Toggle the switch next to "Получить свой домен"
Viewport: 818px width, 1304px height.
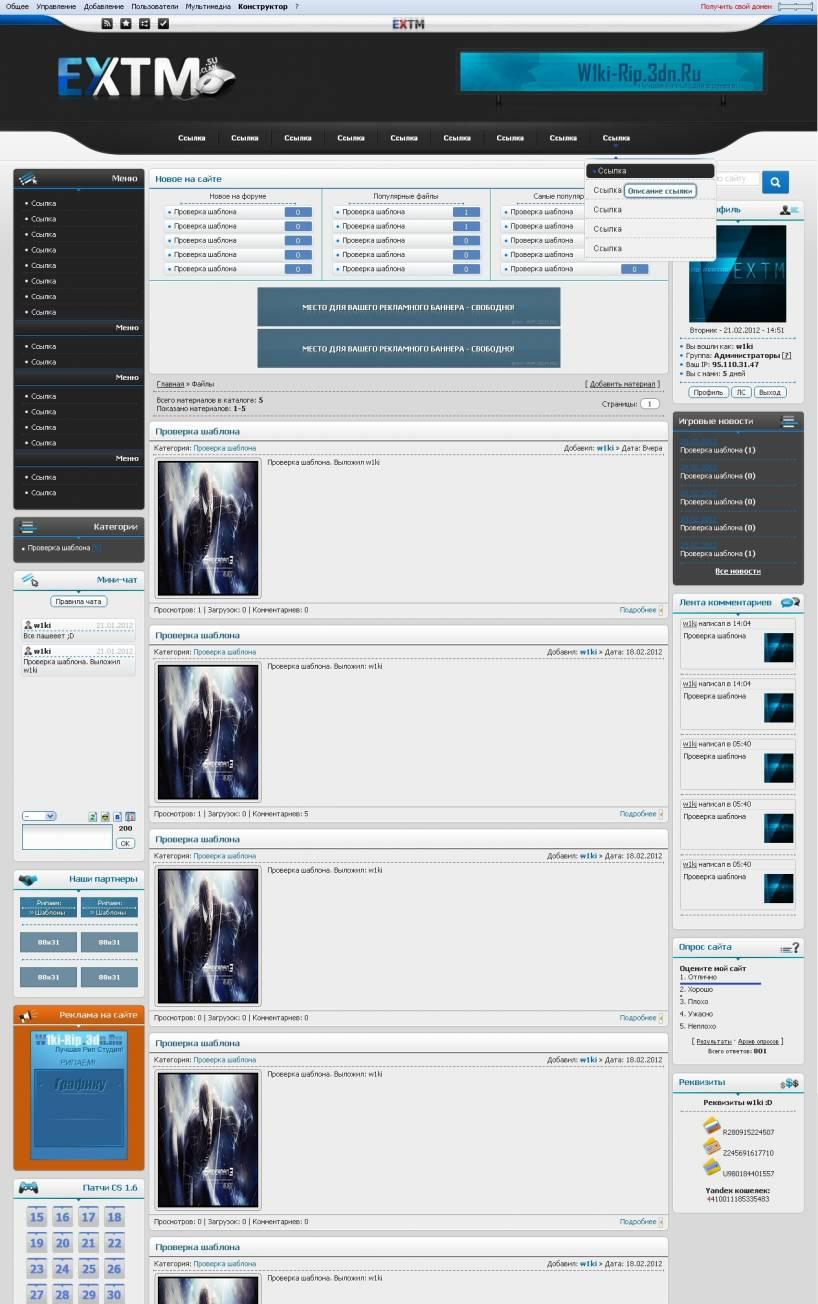tap(795, 6)
